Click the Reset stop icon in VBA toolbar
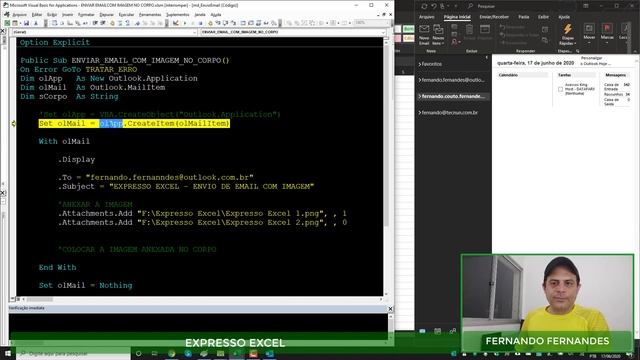Image resolution: width=640 pixels, height=360 pixels. (200, 23)
